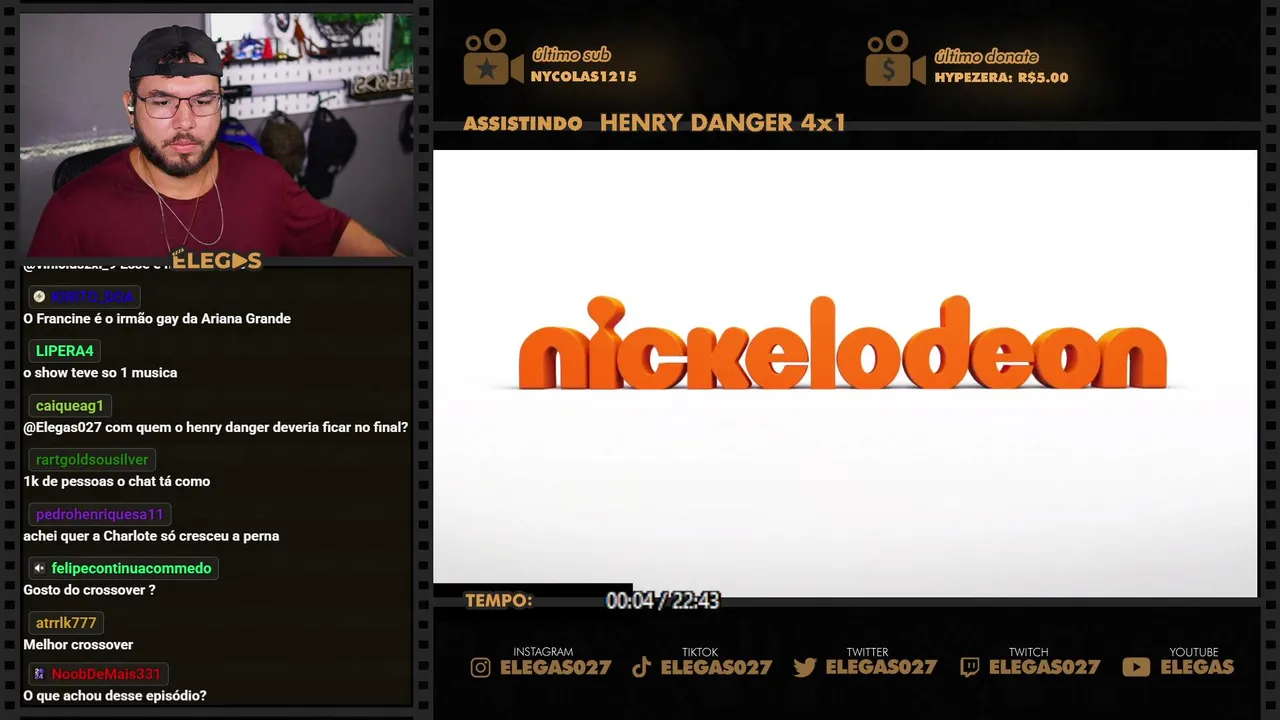Click message '1k de pessoas o chat tá como'
This screenshot has width=1280, height=720.
[117, 481]
